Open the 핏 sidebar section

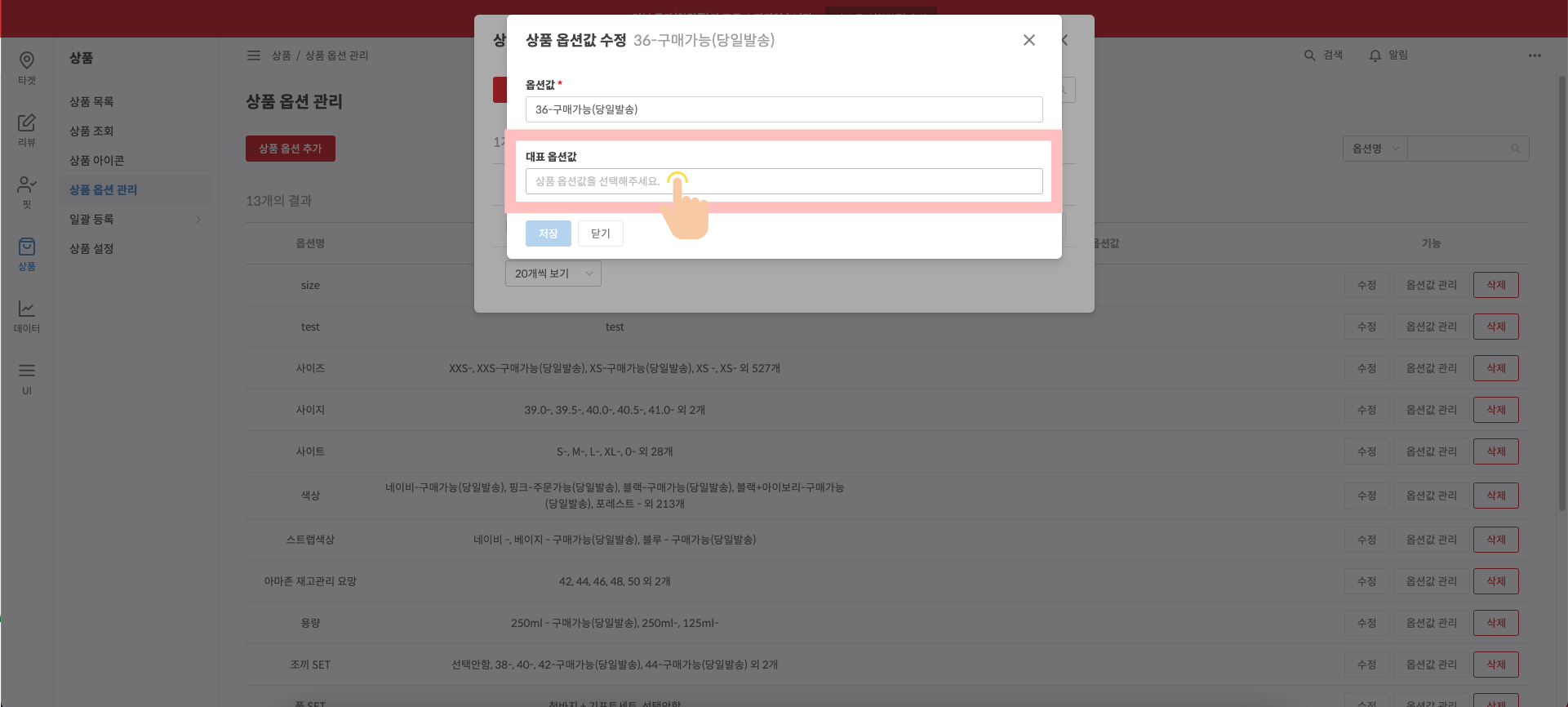[27, 193]
